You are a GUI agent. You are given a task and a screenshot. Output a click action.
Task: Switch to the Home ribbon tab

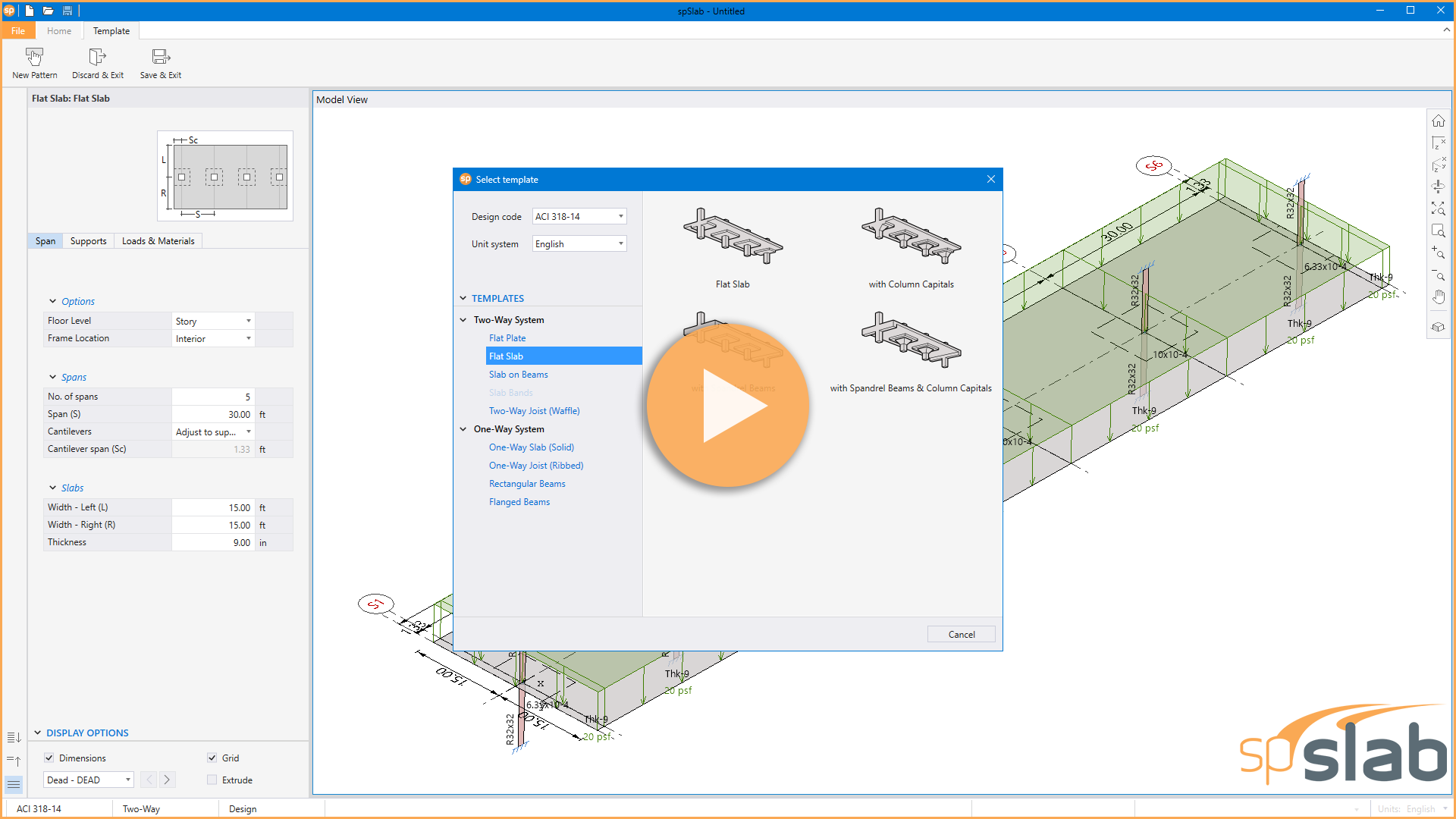pos(59,31)
